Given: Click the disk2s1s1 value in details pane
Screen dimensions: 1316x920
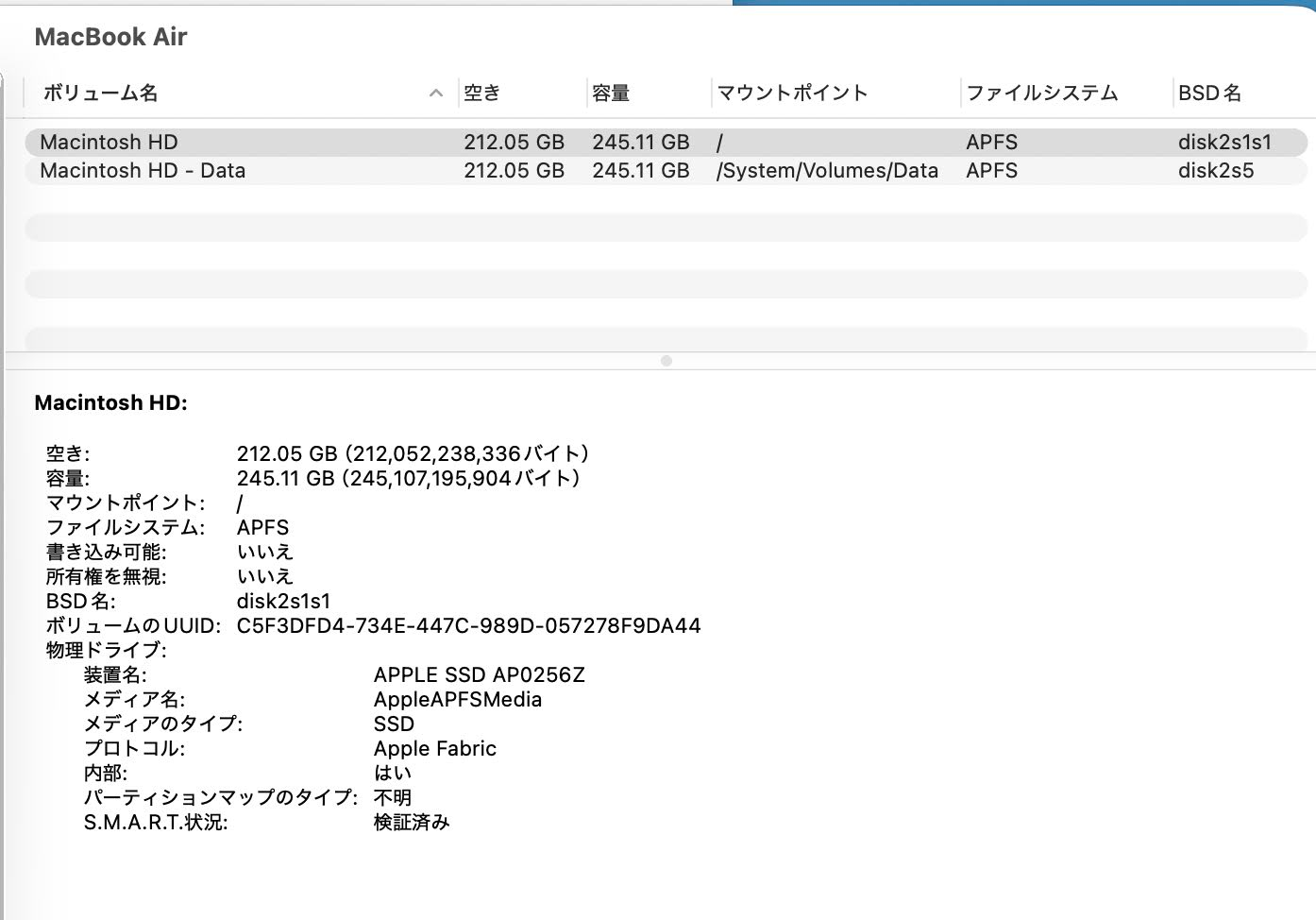Looking at the screenshot, I should click(x=283, y=601).
